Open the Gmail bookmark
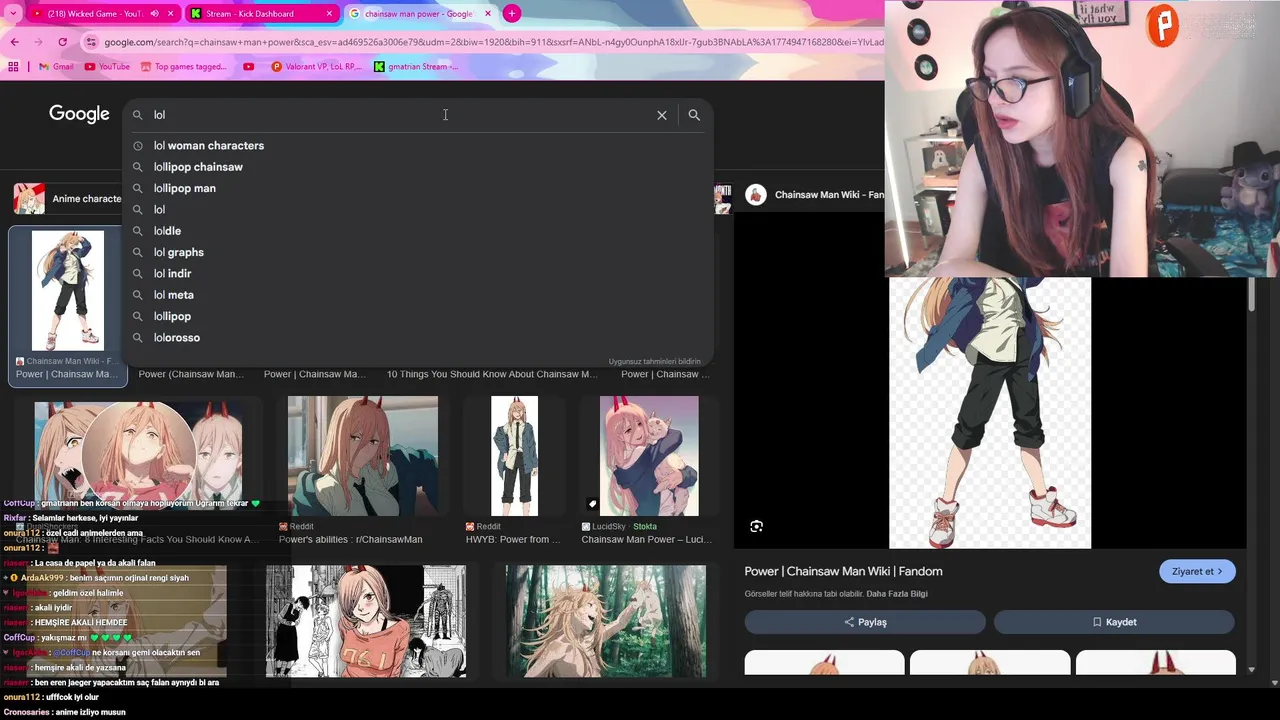Screen dimensions: 1280x720 (x=56, y=67)
